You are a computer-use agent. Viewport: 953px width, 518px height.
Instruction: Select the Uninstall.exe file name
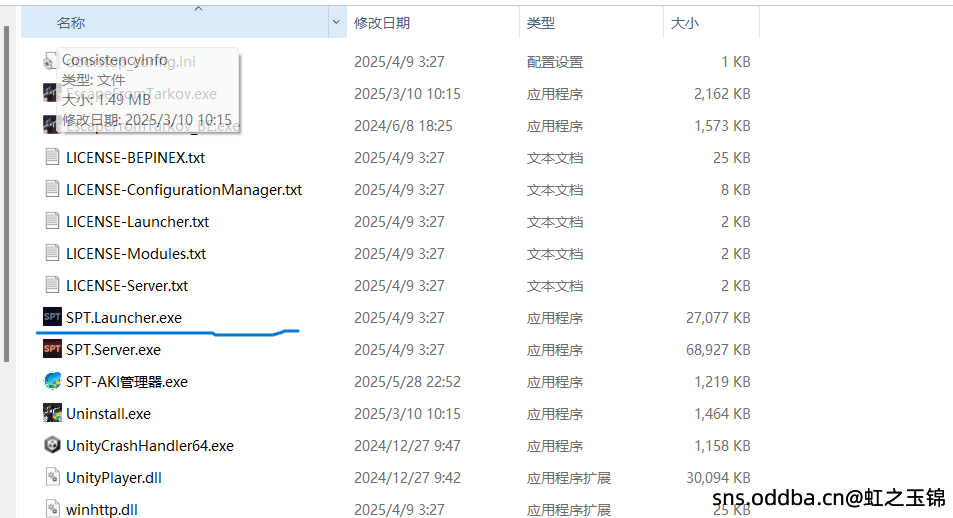108,414
